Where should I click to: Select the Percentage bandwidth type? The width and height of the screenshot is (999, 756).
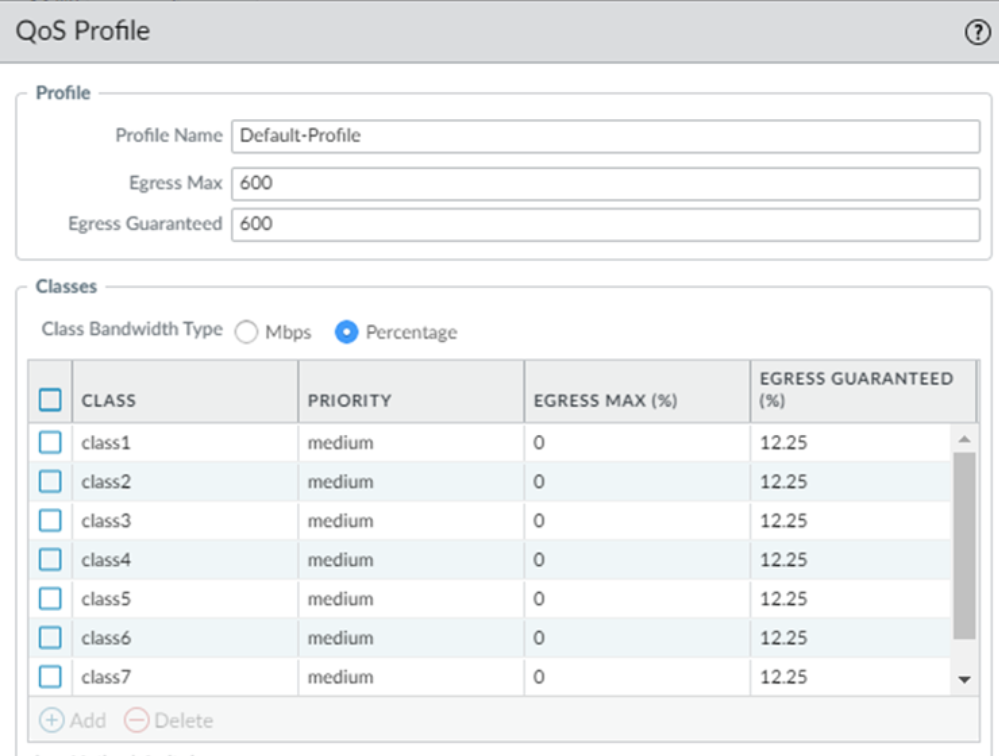coord(347,333)
